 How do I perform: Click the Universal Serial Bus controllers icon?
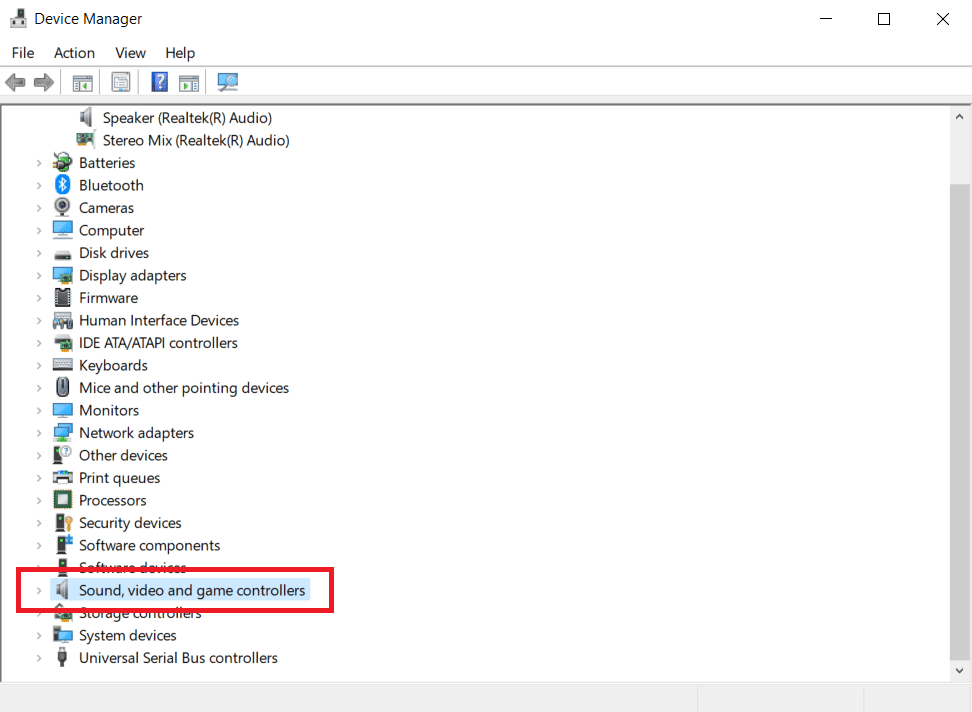[x=63, y=658]
